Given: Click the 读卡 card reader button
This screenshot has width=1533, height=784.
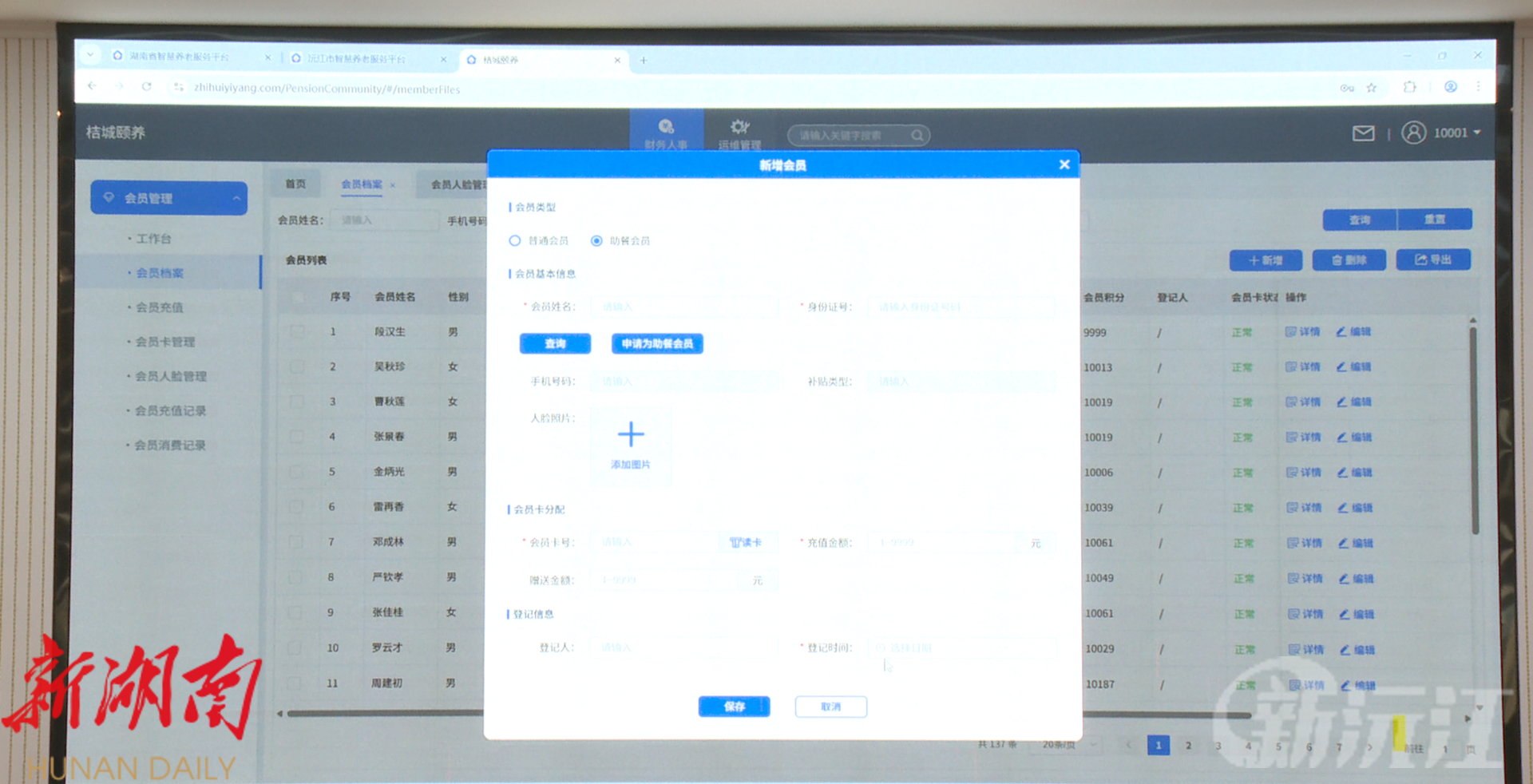Looking at the screenshot, I should [746, 543].
